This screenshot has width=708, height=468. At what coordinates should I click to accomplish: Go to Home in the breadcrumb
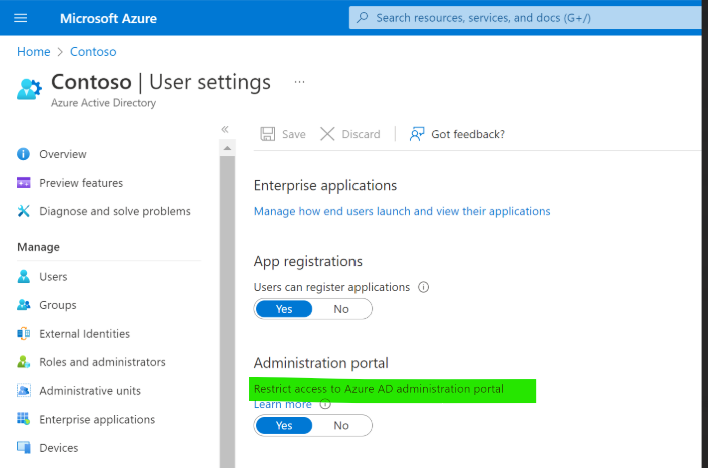[33, 51]
